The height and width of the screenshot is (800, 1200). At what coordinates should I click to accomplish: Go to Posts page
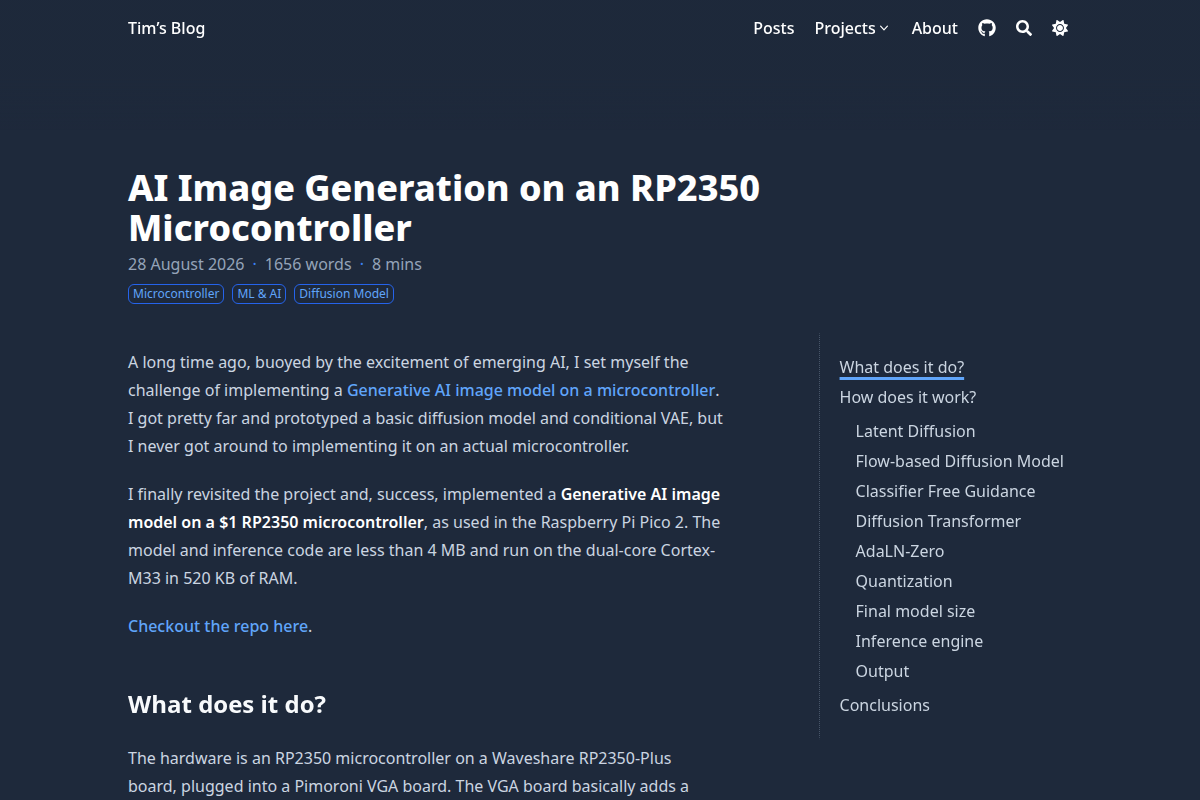click(774, 28)
